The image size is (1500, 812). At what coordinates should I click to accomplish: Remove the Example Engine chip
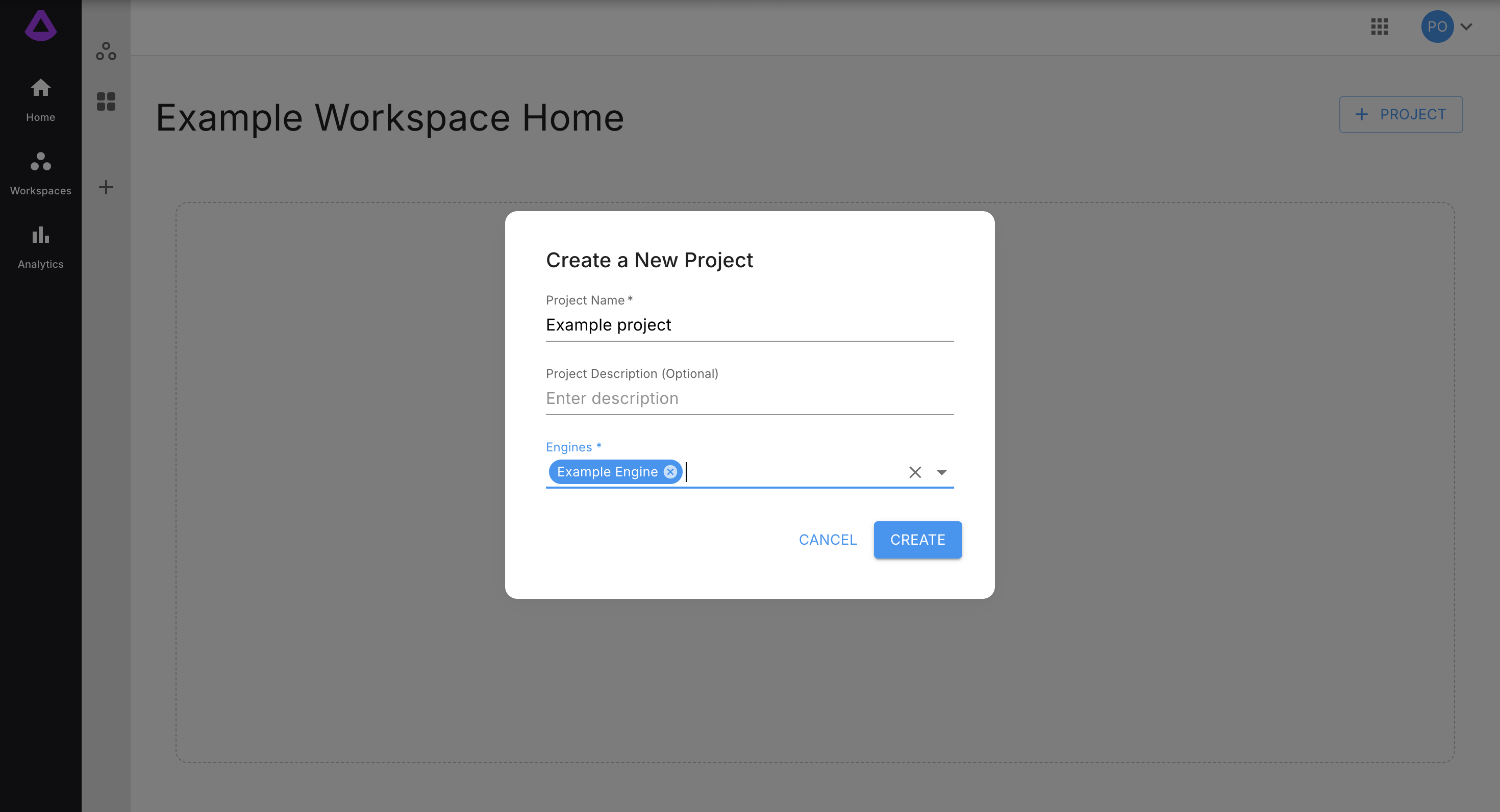[670, 471]
